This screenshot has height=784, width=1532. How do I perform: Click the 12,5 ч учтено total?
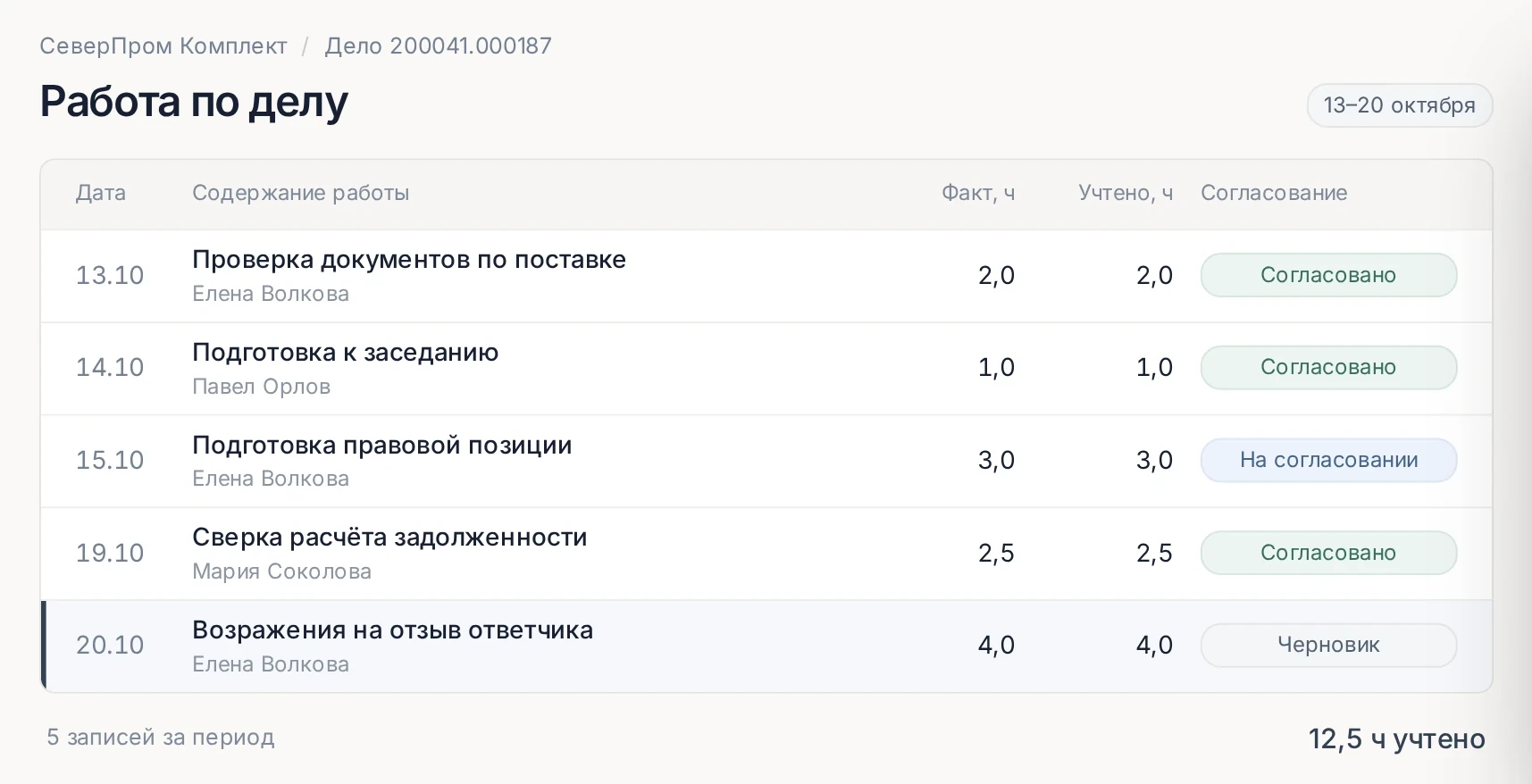(1397, 738)
